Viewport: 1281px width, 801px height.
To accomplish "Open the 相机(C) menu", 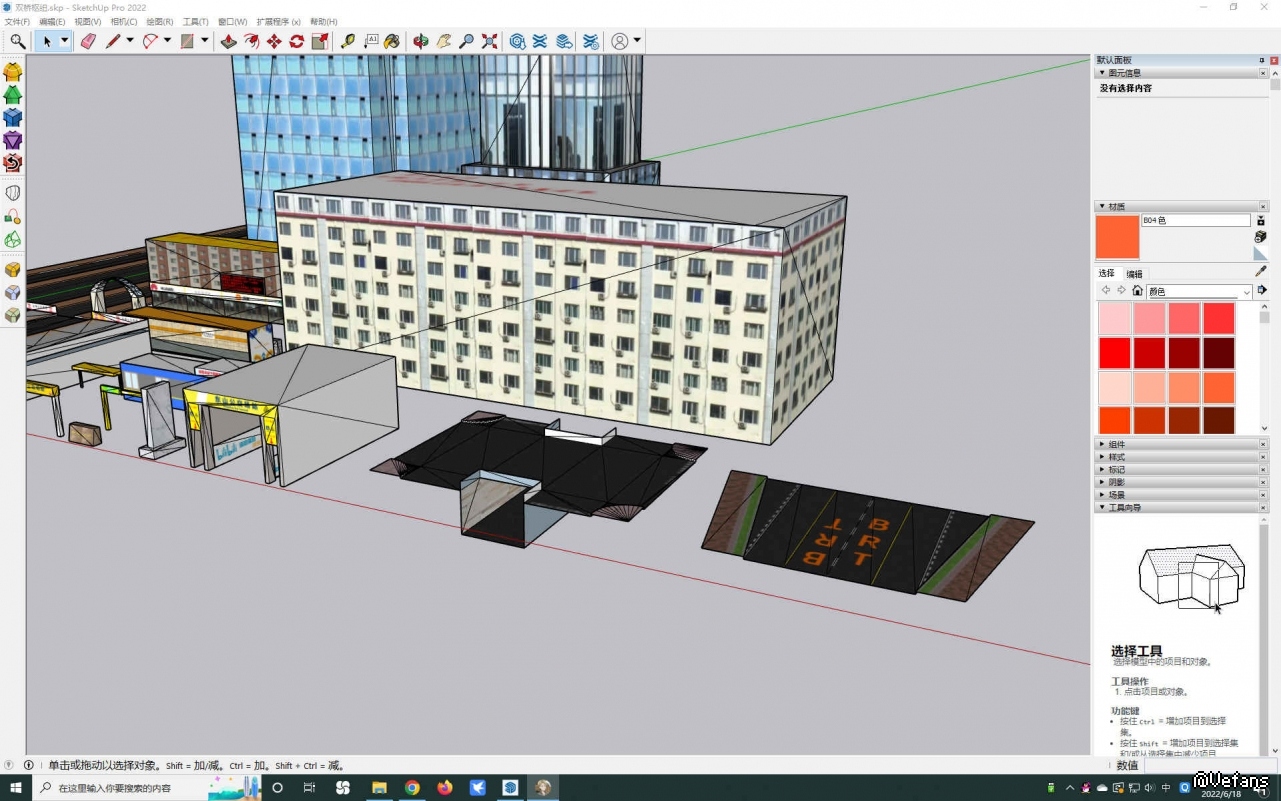I will pos(124,22).
